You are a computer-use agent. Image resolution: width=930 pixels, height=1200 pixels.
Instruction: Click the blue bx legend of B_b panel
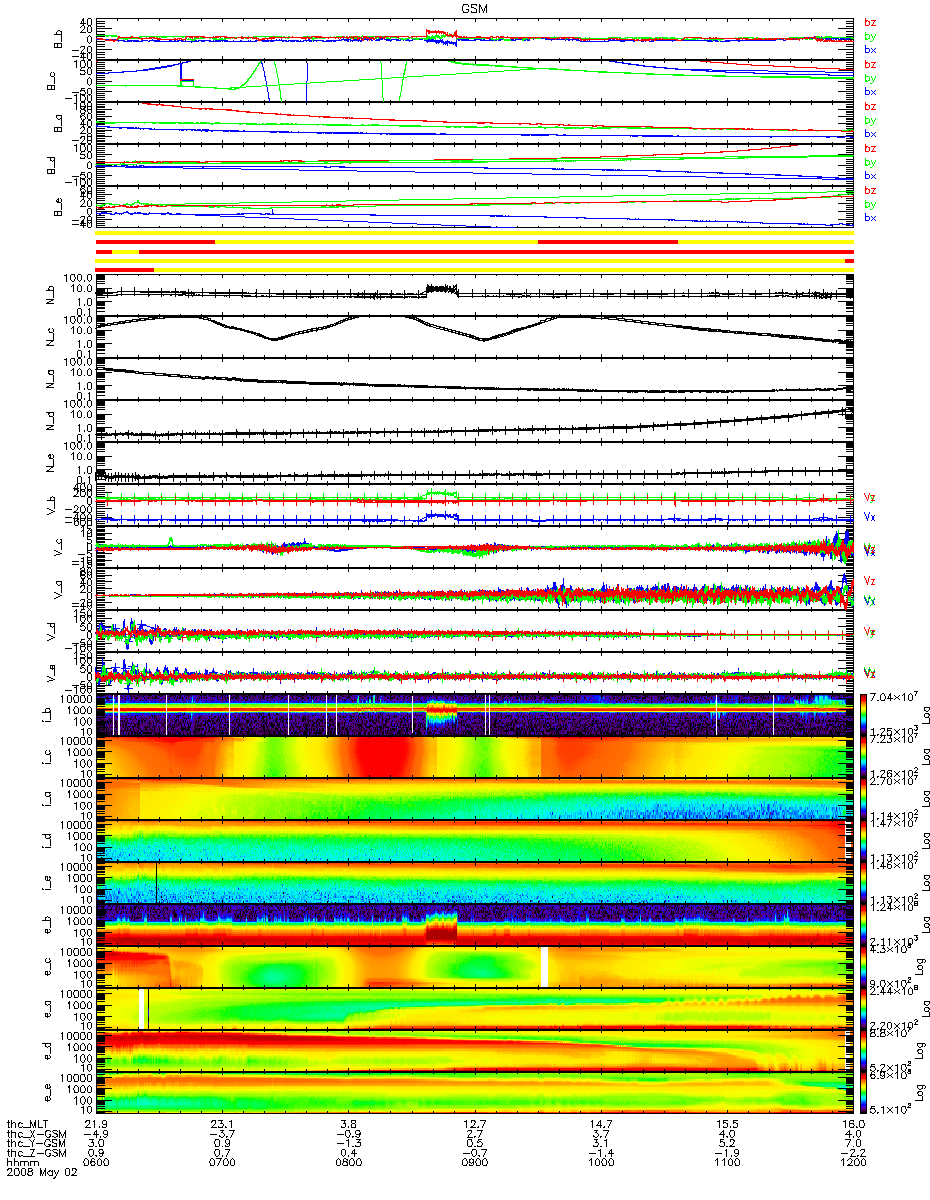click(x=869, y=50)
